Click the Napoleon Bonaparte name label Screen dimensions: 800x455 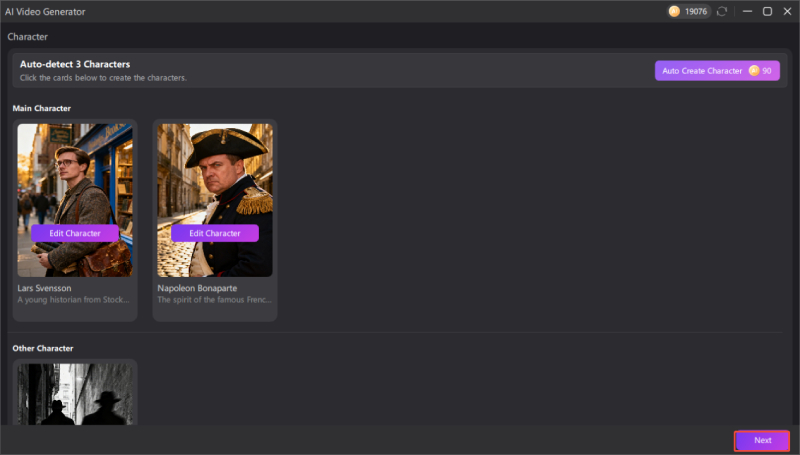tap(197, 288)
